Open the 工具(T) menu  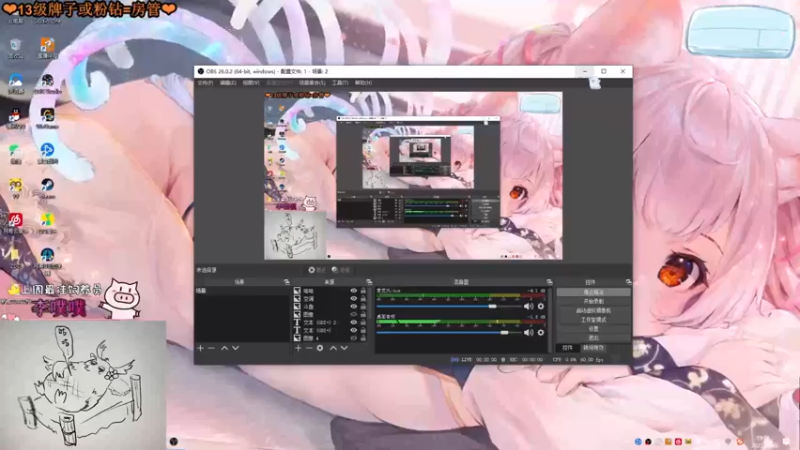pyautogui.click(x=340, y=83)
